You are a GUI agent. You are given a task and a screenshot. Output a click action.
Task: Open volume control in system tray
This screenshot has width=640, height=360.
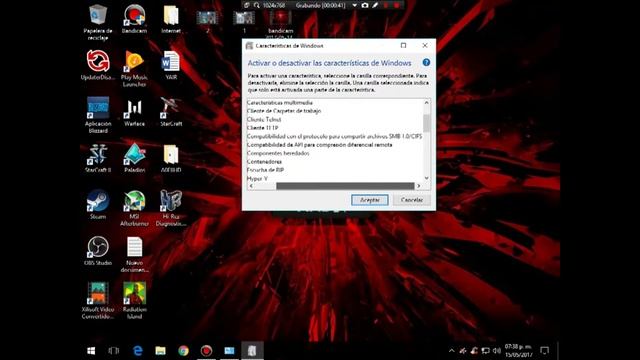[496, 351]
